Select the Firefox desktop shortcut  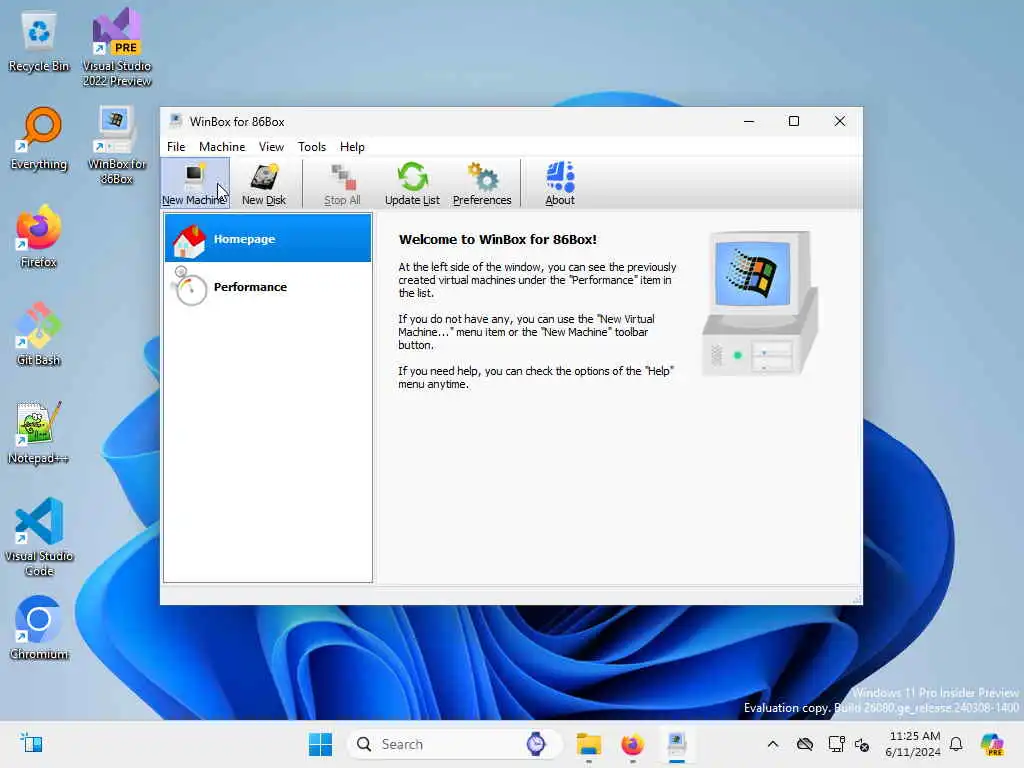point(39,236)
